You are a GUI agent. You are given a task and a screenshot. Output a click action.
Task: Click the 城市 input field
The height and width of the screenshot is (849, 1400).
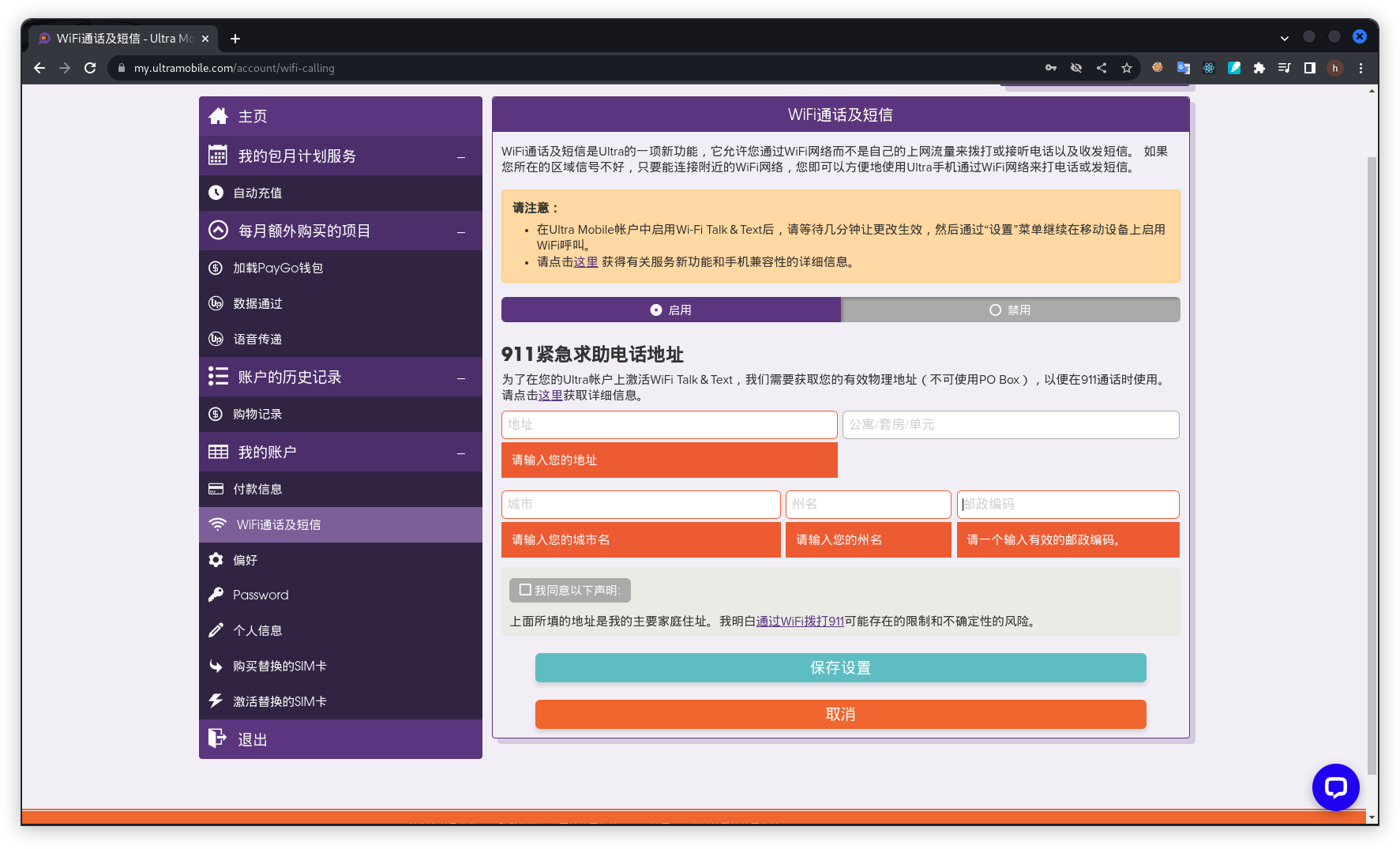click(640, 504)
